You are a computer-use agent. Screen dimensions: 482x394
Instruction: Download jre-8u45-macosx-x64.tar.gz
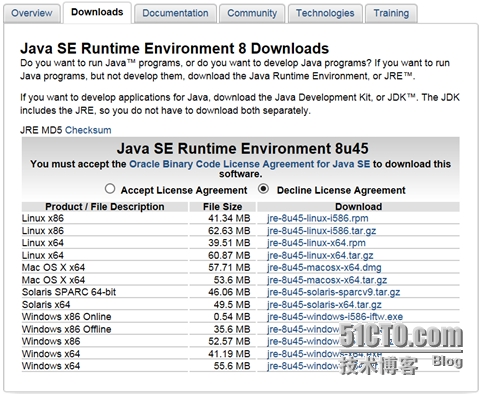pyautogui.click(x=327, y=280)
